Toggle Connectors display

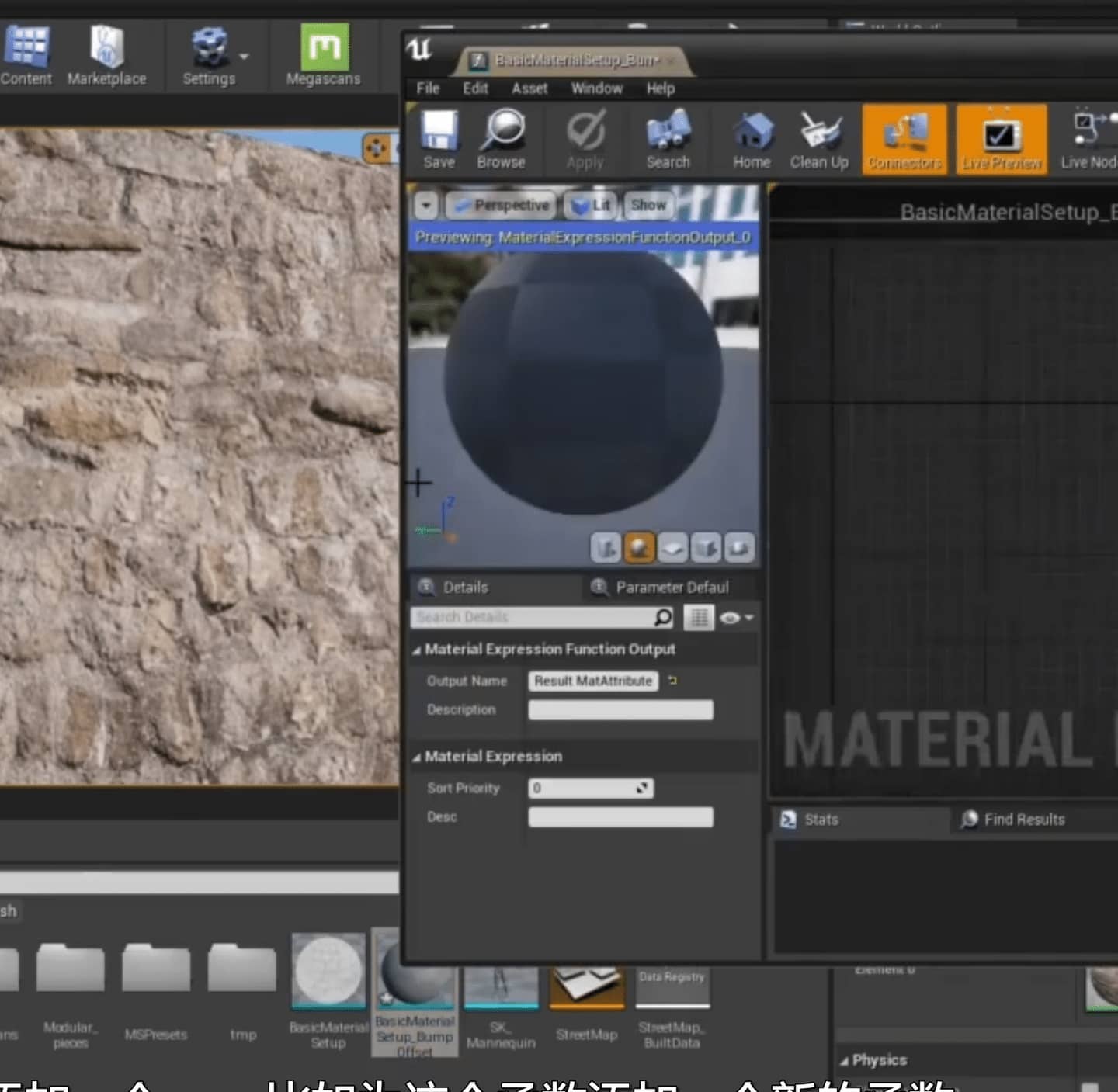(904, 139)
